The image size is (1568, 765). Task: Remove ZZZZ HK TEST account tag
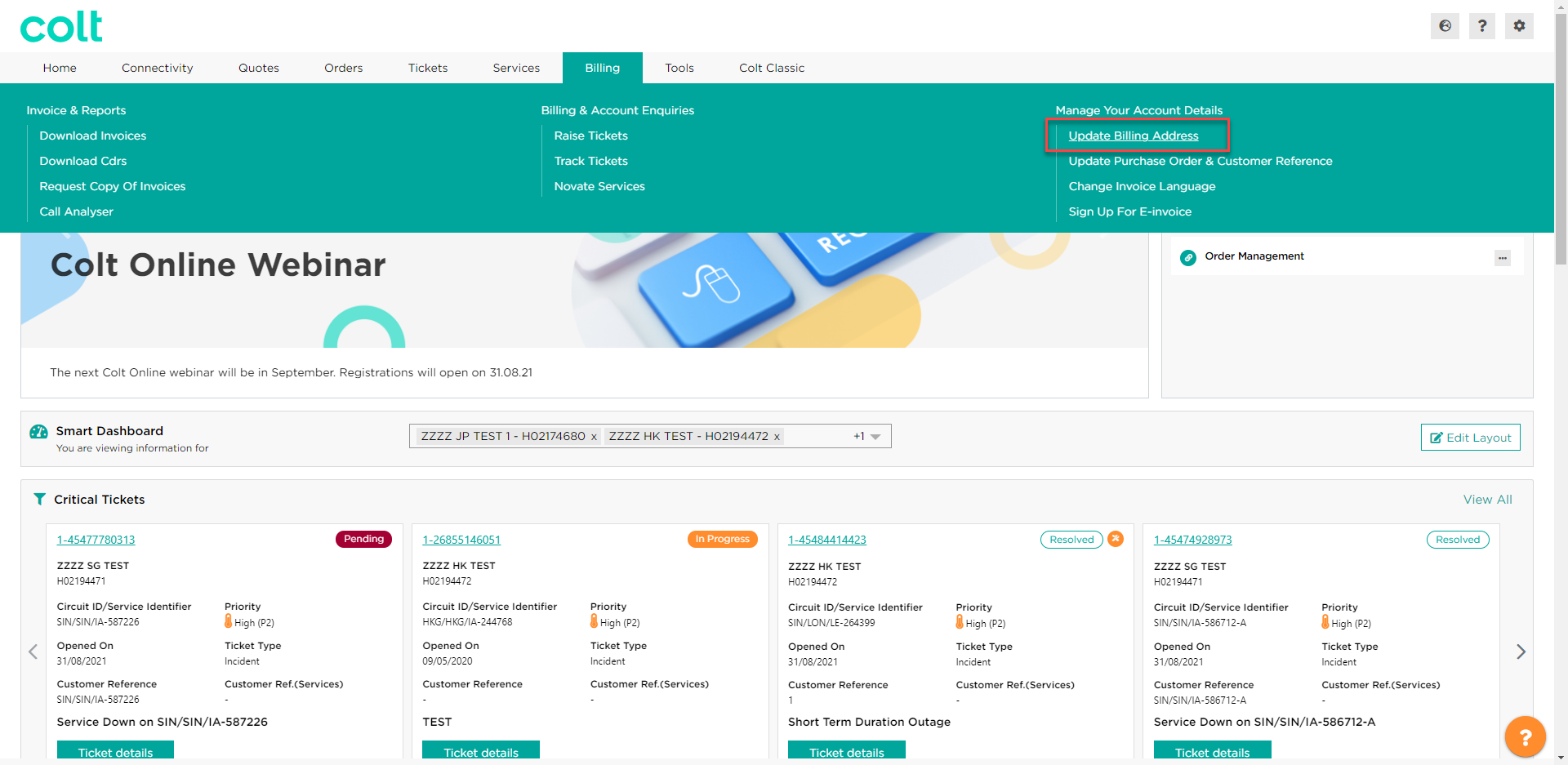coord(777,437)
